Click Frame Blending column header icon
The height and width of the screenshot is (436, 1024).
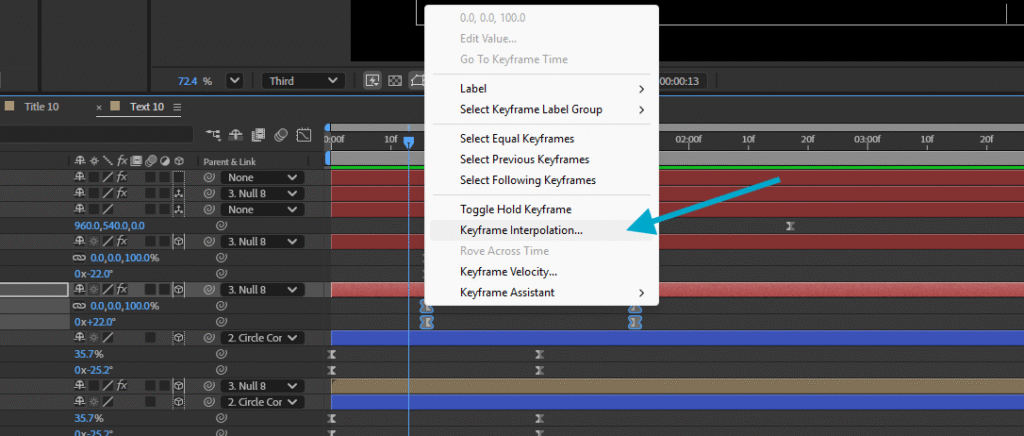(136, 161)
